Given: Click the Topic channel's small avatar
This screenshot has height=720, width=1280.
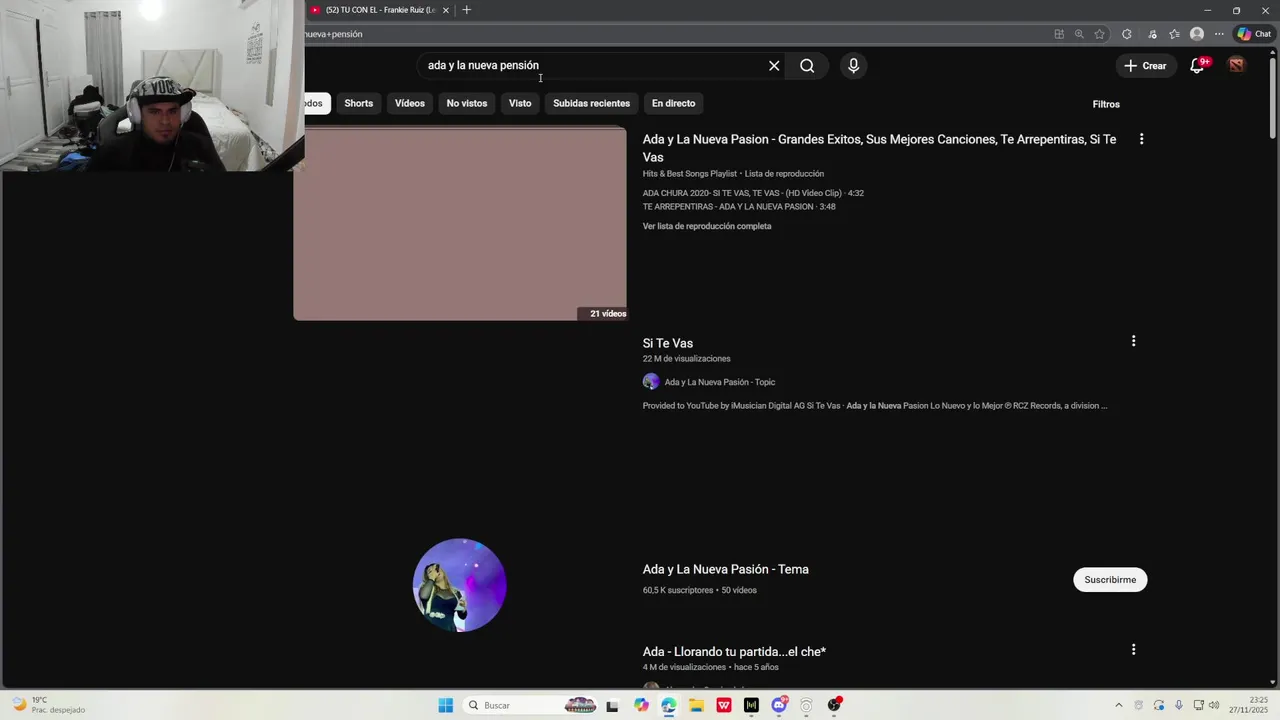Looking at the screenshot, I should [x=651, y=382].
